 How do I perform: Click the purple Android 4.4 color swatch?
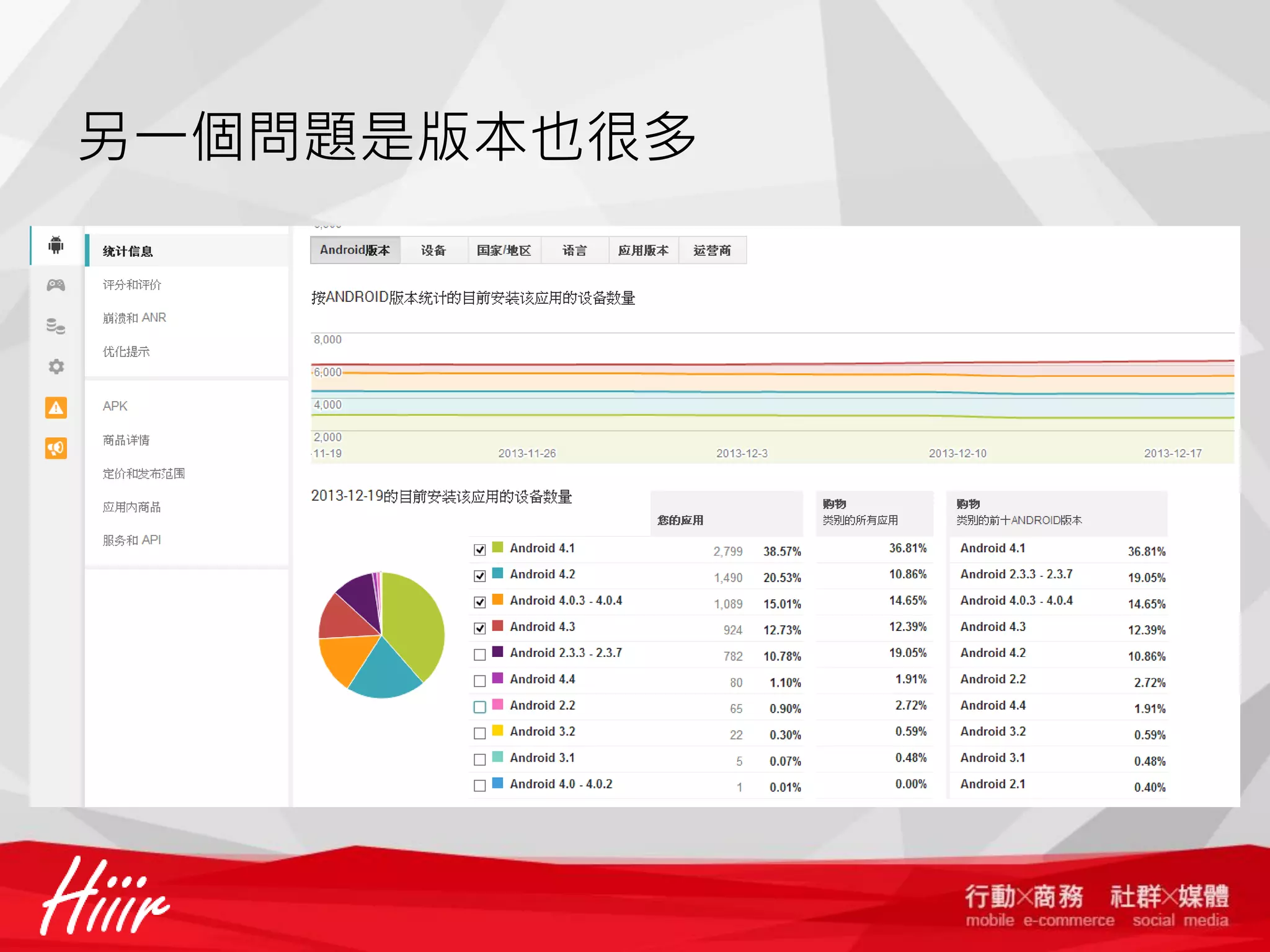coord(497,678)
